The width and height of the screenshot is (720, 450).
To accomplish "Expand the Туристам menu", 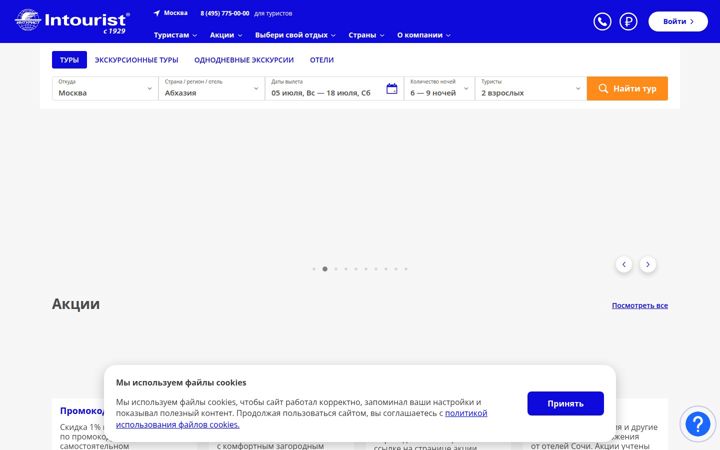I will coord(175,35).
